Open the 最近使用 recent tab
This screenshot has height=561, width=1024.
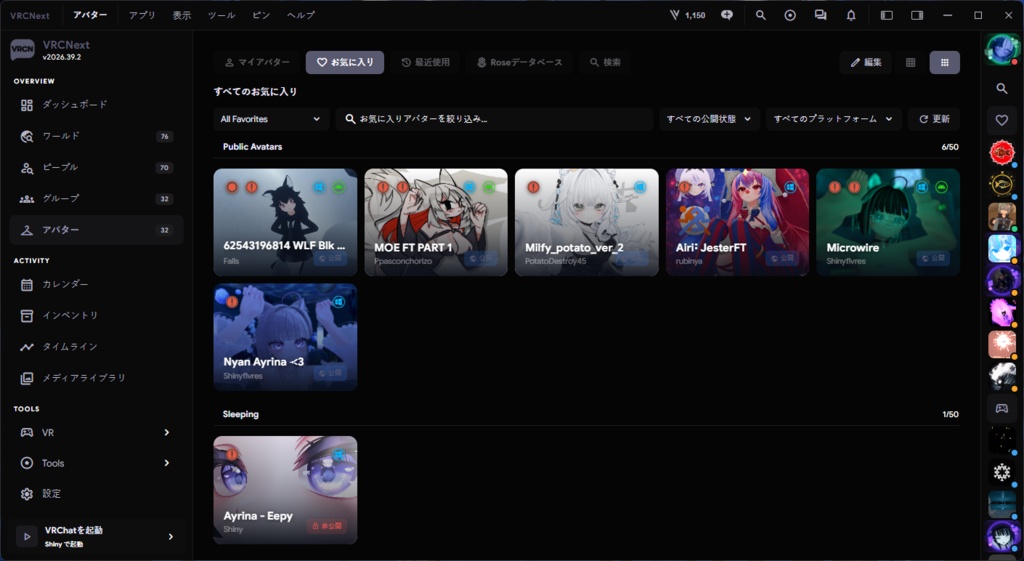[x=426, y=63]
